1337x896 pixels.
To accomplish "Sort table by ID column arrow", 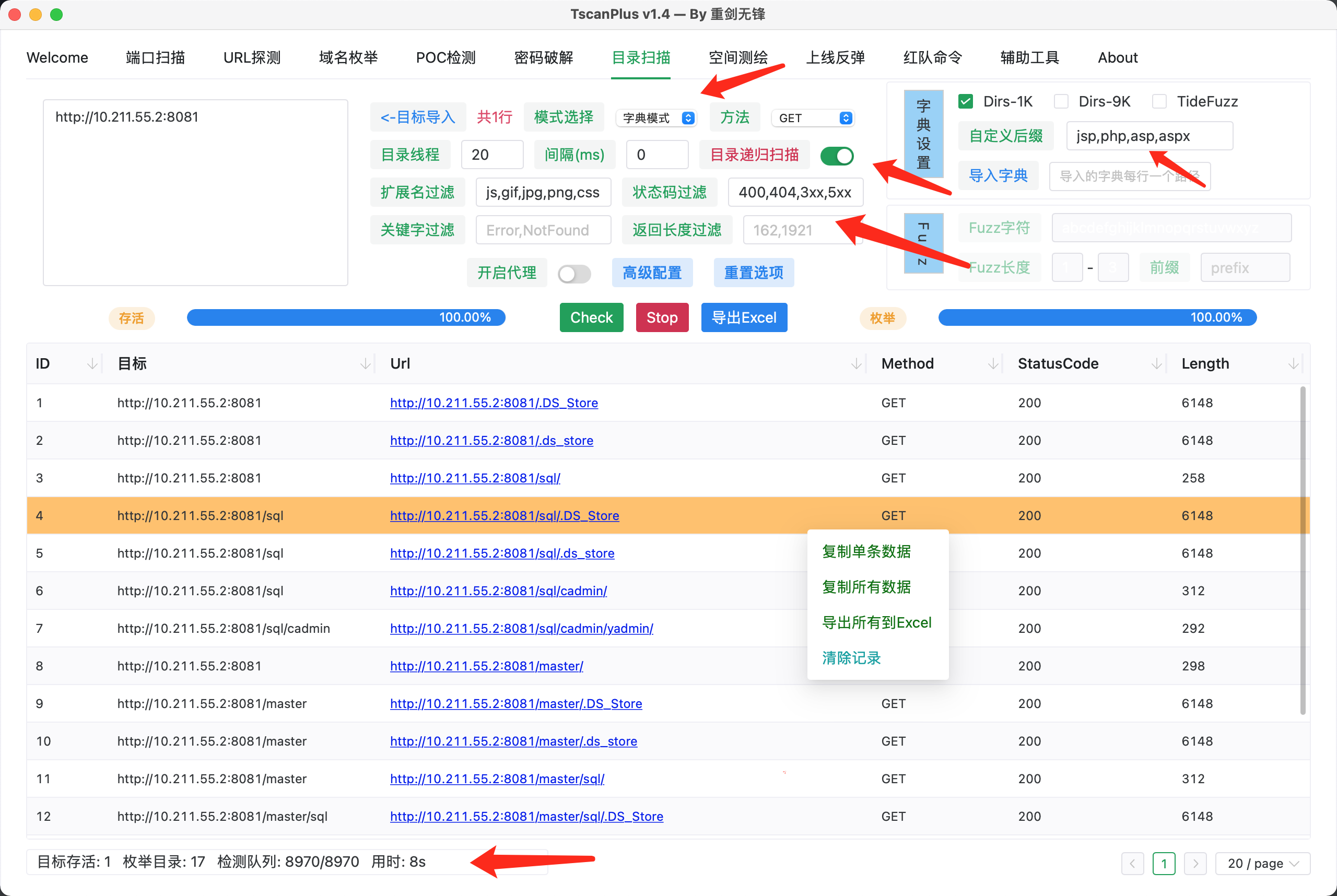I will pos(92,364).
